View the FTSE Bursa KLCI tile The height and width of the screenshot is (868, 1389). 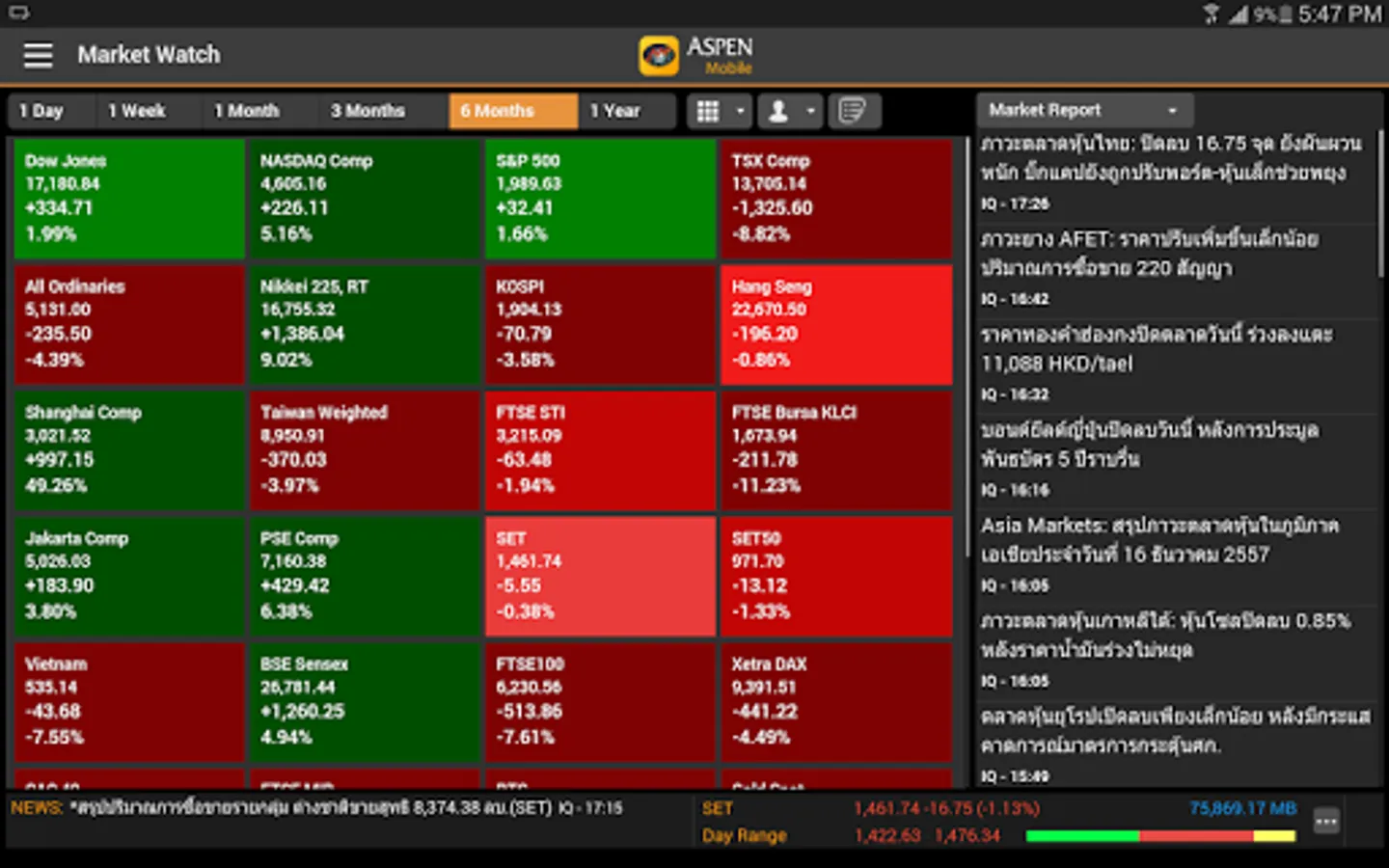[x=836, y=450]
